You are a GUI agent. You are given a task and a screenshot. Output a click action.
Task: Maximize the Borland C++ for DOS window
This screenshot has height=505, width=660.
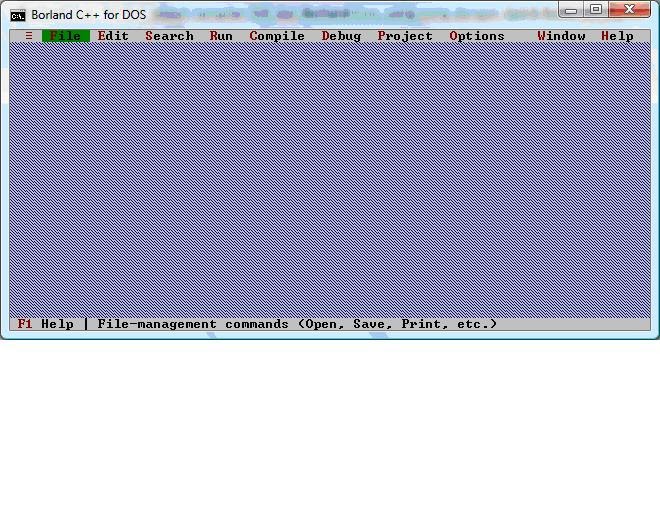click(596, 10)
